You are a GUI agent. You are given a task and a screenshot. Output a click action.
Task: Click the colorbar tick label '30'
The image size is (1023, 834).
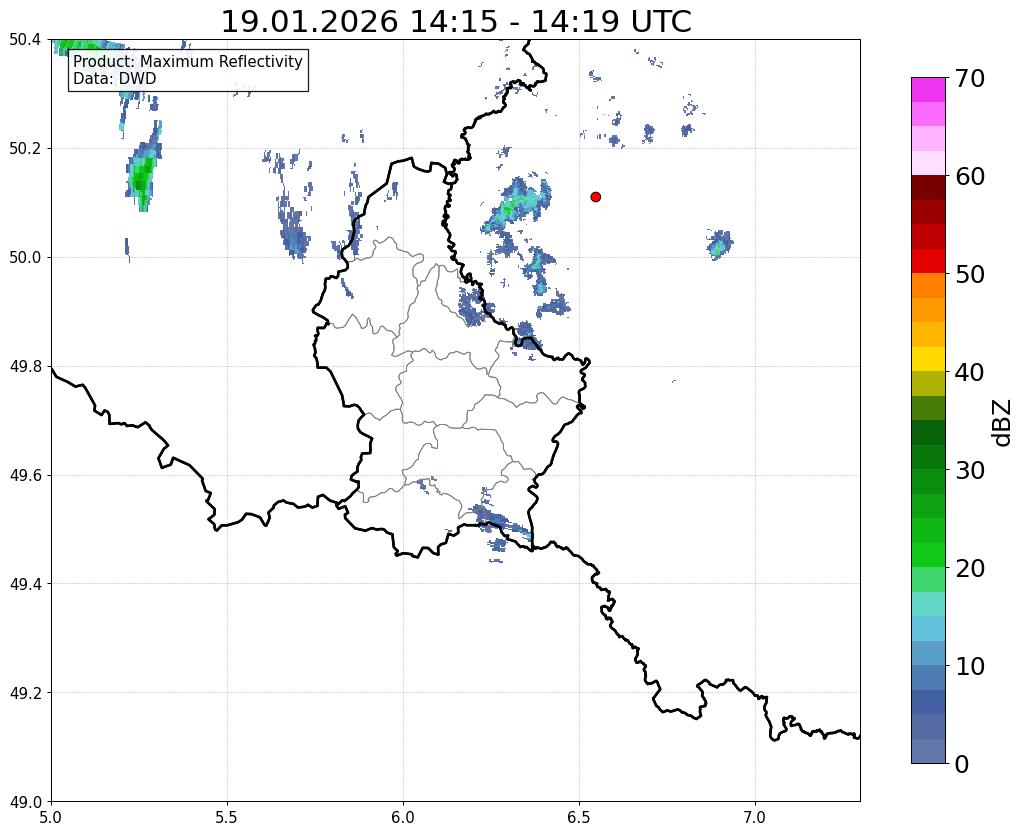pyautogui.click(x=970, y=470)
